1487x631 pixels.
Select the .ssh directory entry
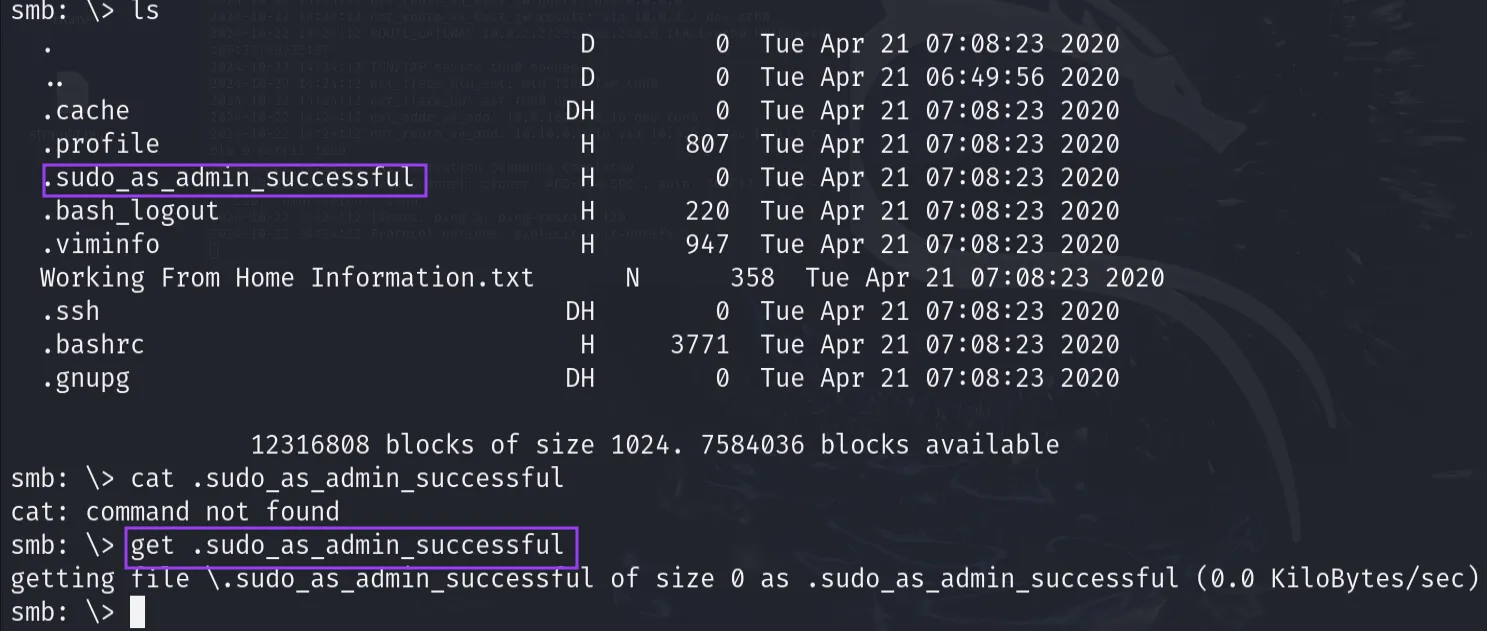click(x=70, y=311)
